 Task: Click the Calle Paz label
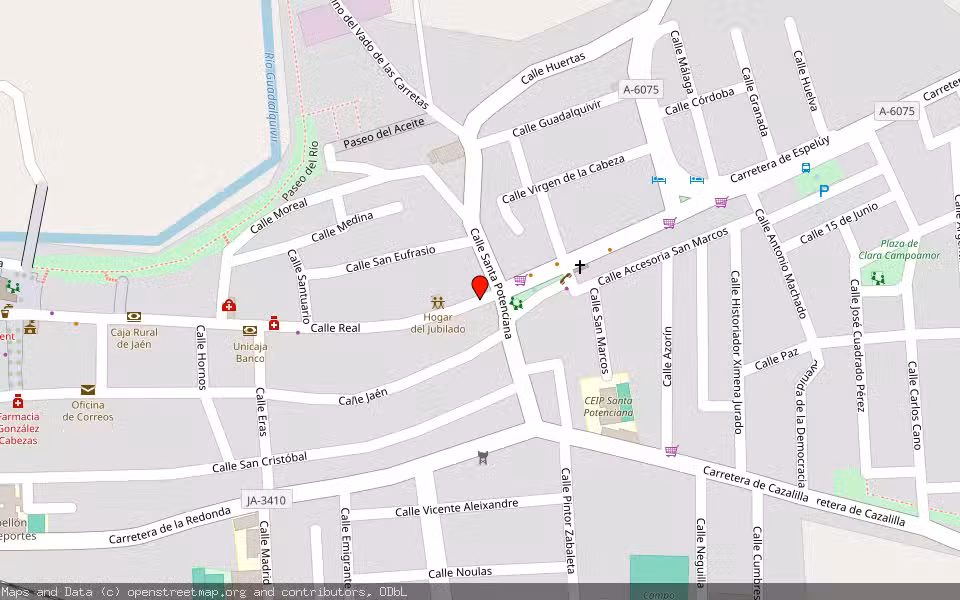click(x=776, y=360)
